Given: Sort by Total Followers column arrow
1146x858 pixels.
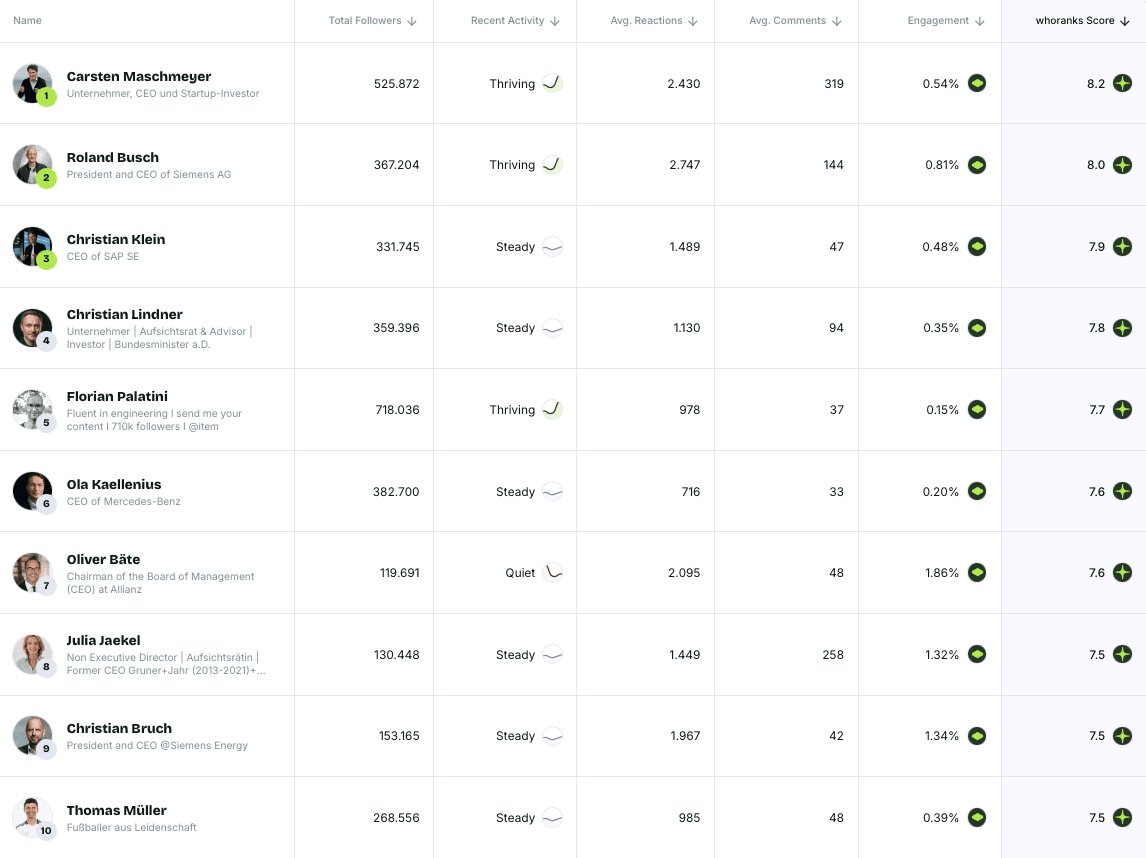Looking at the screenshot, I should tap(412, 21).
